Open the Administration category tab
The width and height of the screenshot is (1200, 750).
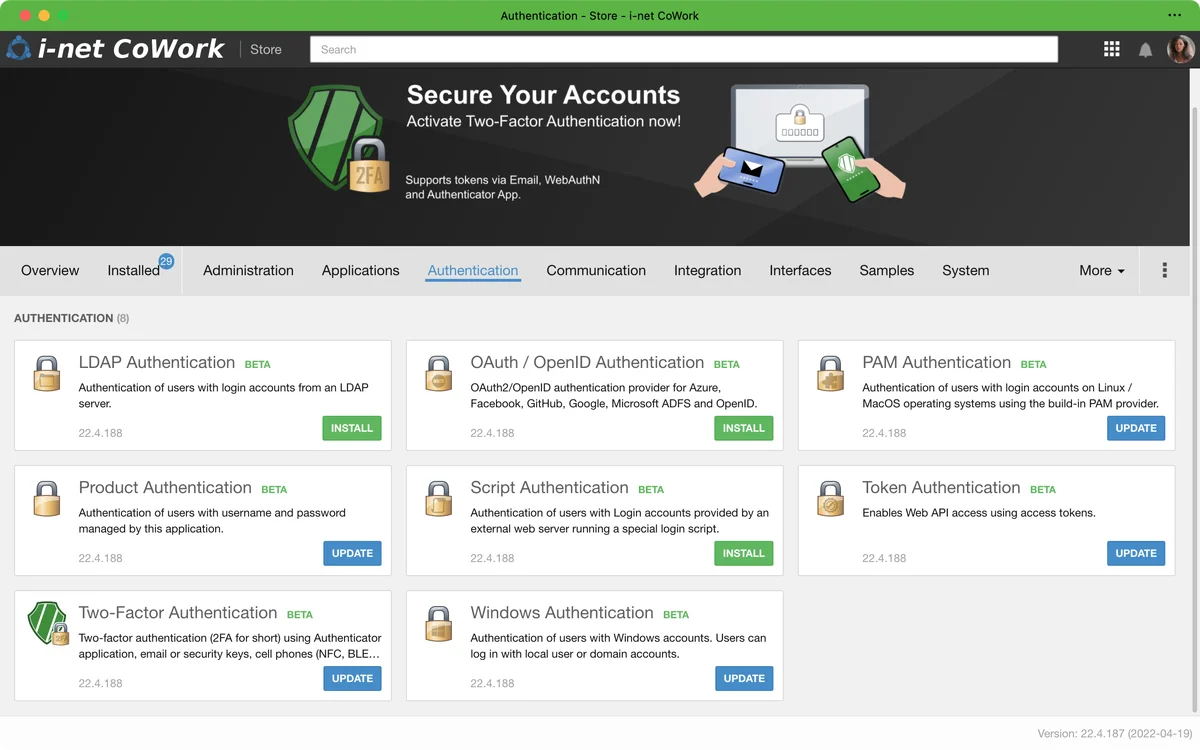(248, 270)
